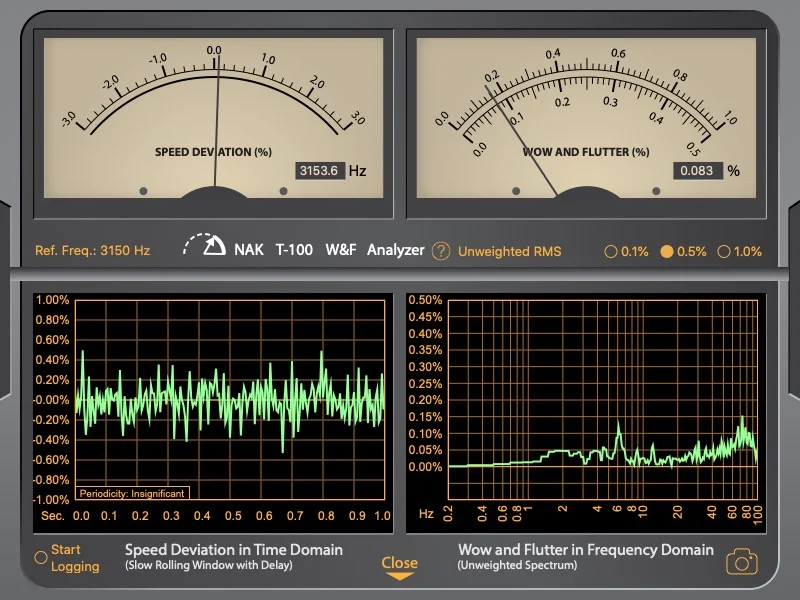
Task: Click the Wow and Flutter analog meter dial
Action: click(585, 115)
